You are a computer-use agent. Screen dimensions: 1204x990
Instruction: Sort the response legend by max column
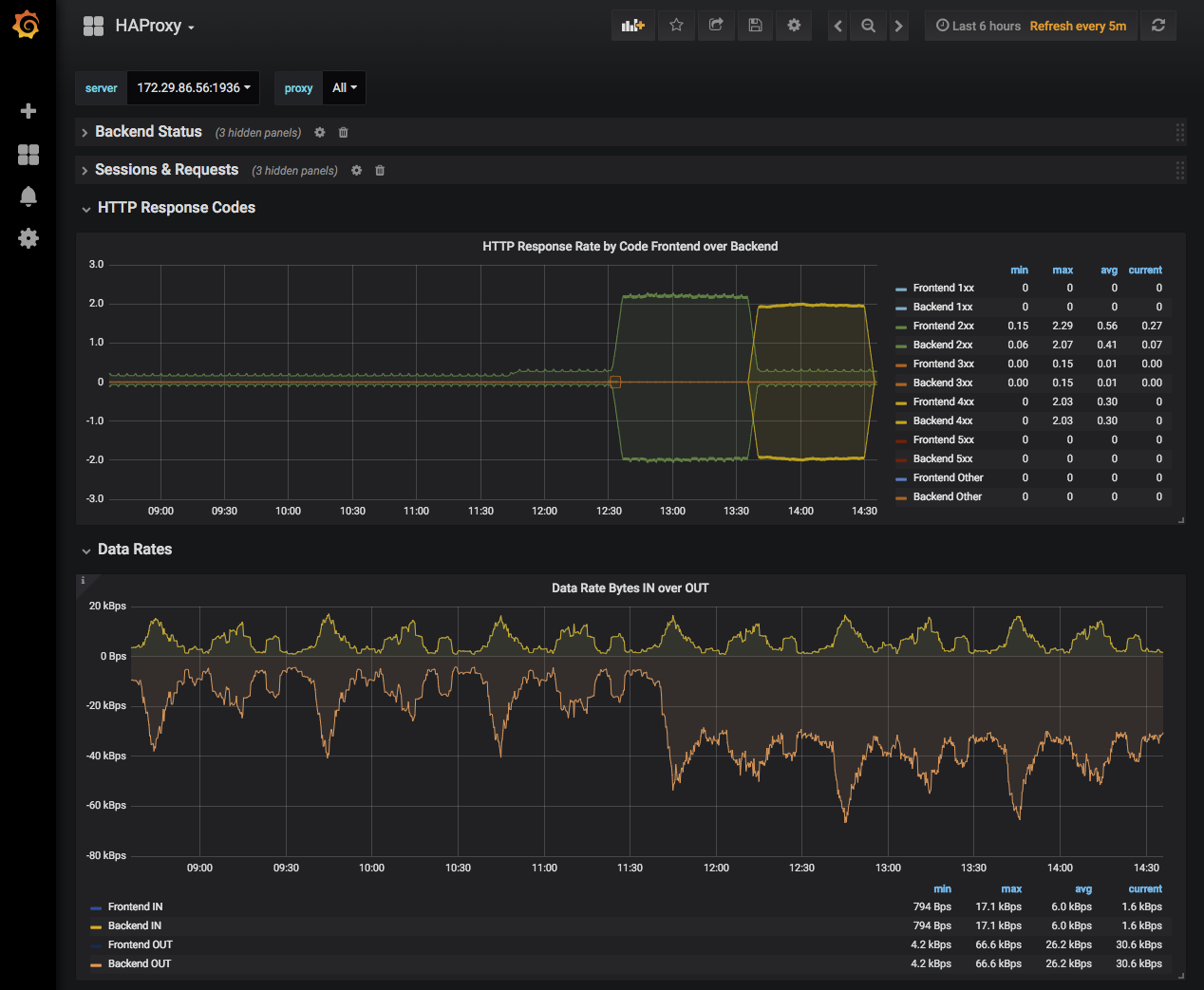[1063, 271]
